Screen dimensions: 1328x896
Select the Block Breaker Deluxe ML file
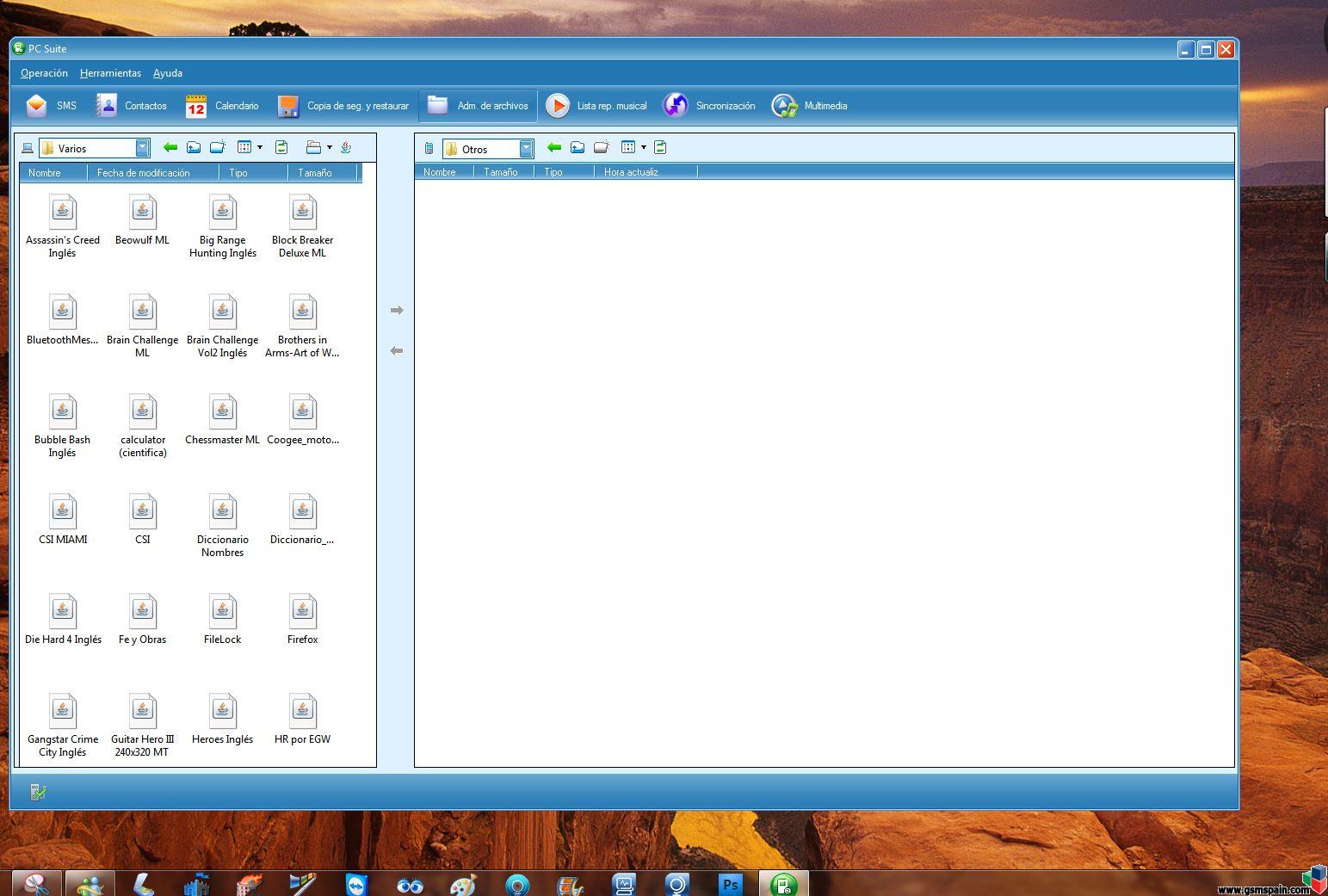[303, 227]
